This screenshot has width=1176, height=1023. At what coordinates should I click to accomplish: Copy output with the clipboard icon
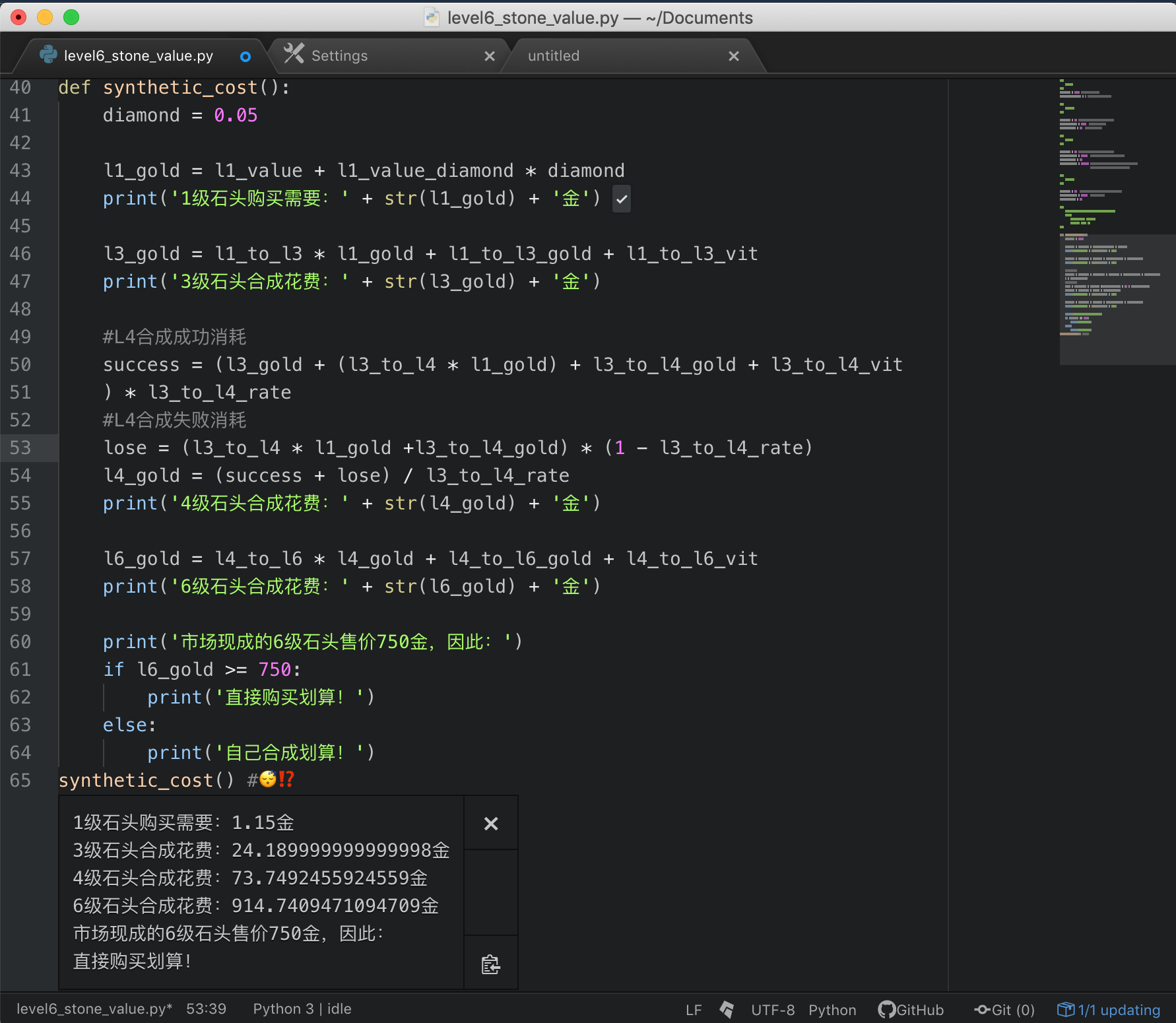tap(491, 964)
